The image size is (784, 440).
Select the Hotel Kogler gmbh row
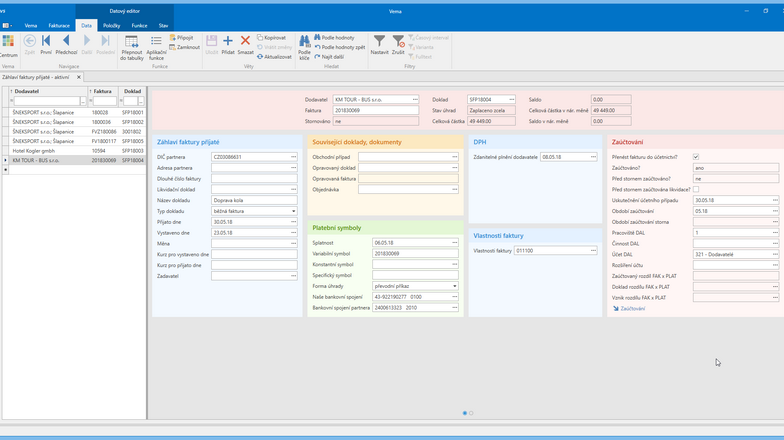coord(34,151)
